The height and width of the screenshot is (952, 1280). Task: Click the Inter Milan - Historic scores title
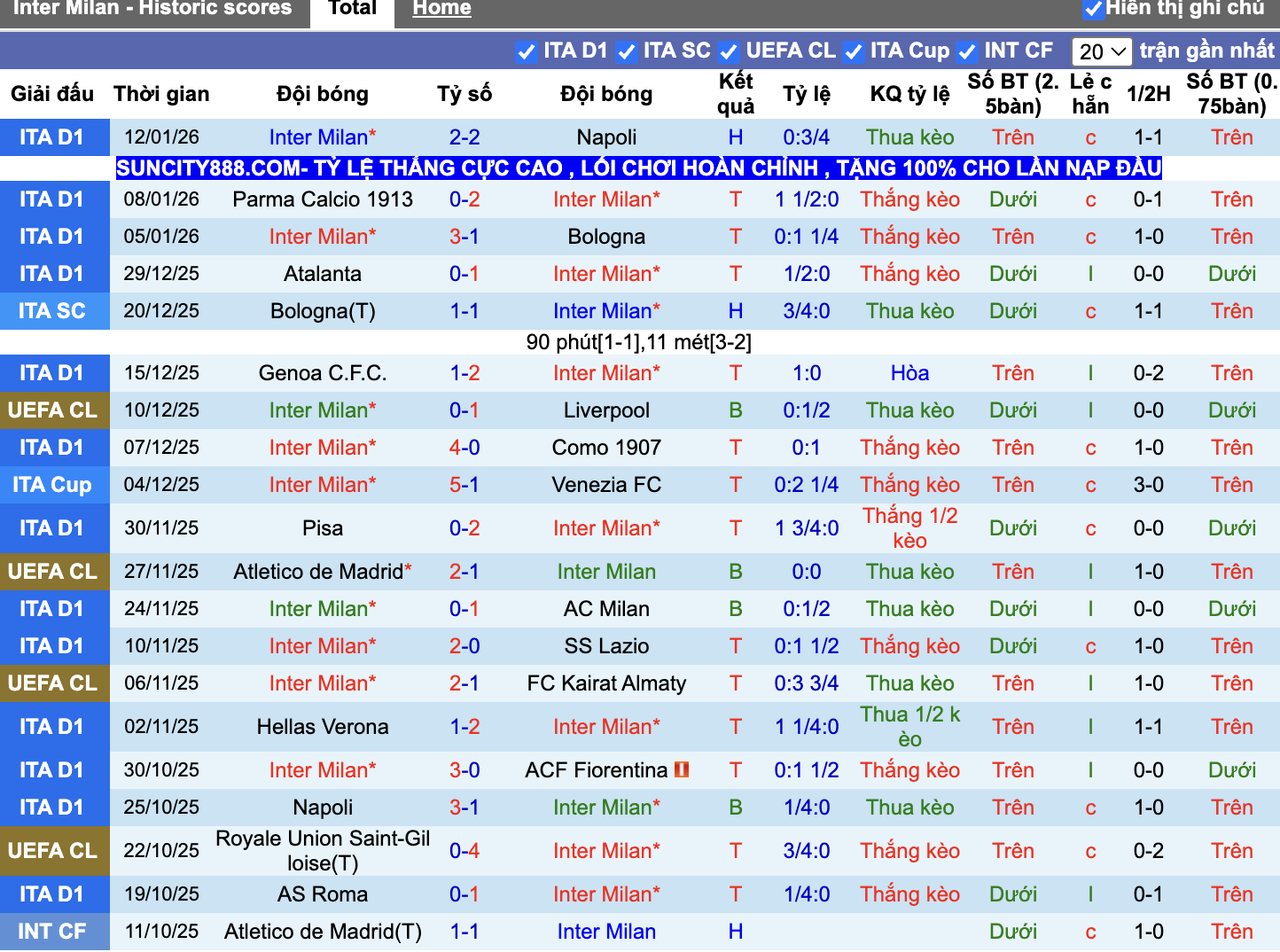click(x=152, y=9)
